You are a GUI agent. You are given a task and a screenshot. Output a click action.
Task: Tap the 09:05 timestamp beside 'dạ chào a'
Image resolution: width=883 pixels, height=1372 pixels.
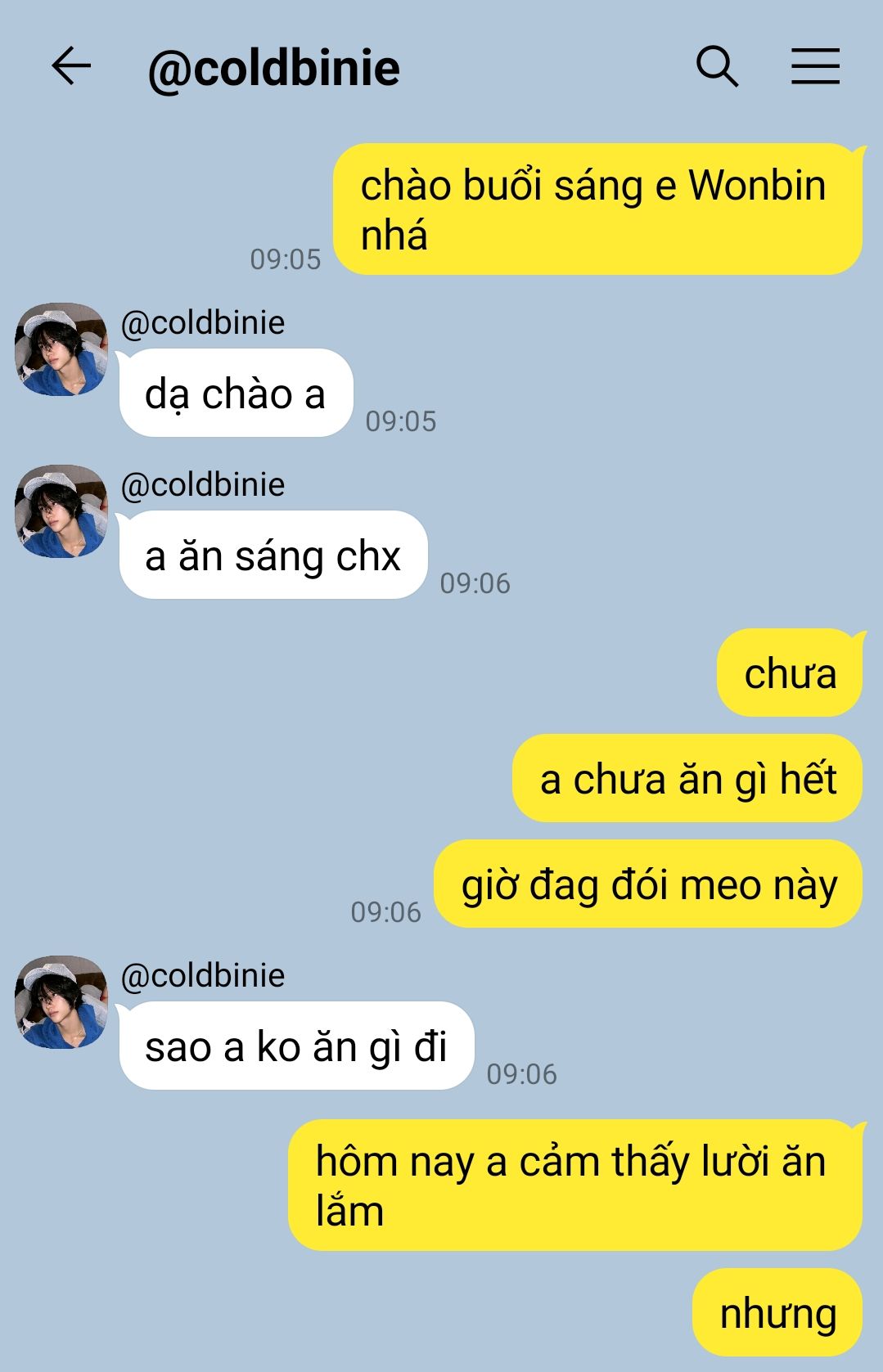(401, 421)
